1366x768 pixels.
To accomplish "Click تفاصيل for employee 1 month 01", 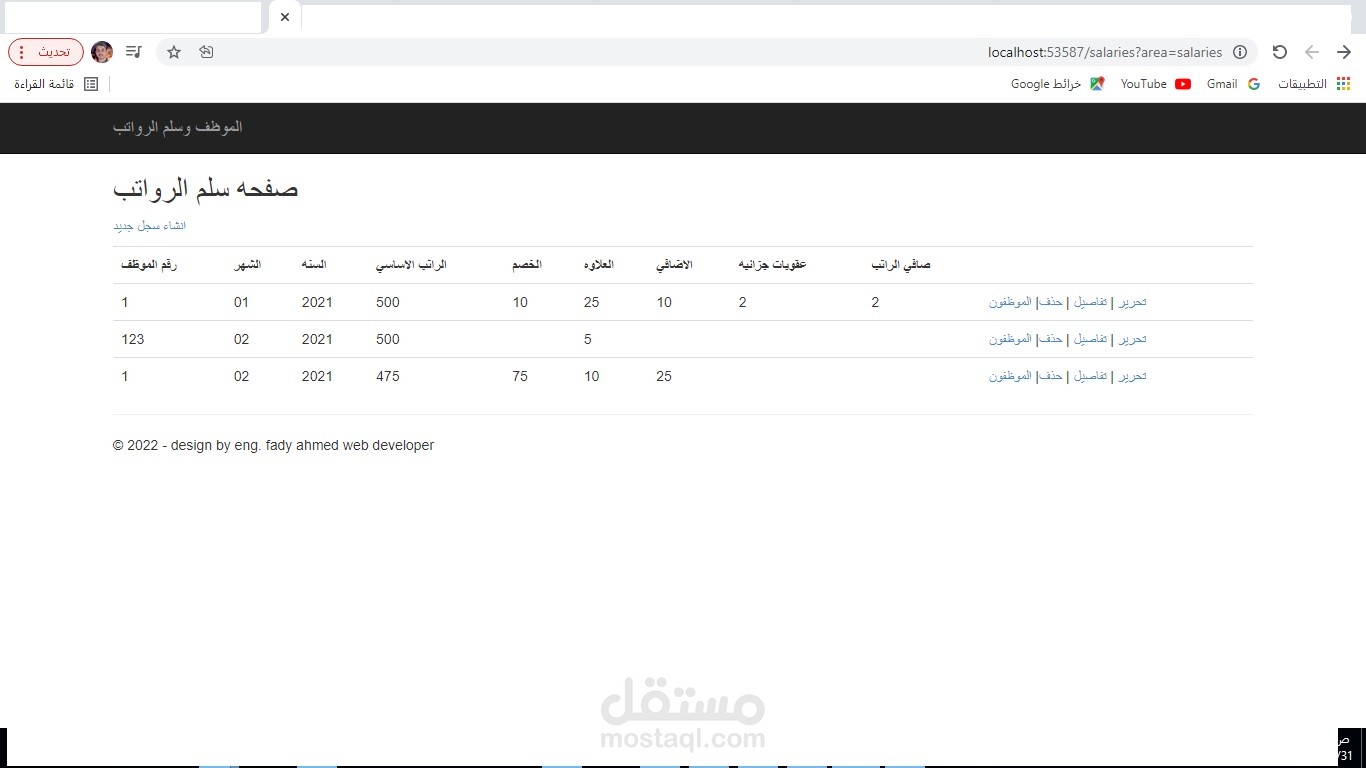I will coord(1090,302).
